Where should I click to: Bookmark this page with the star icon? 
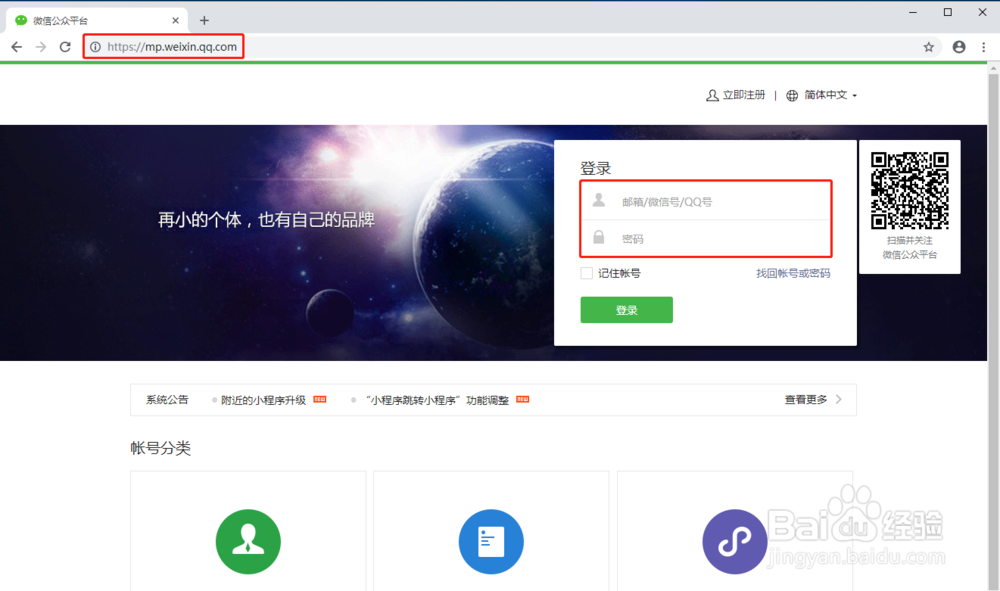[929, 47]
